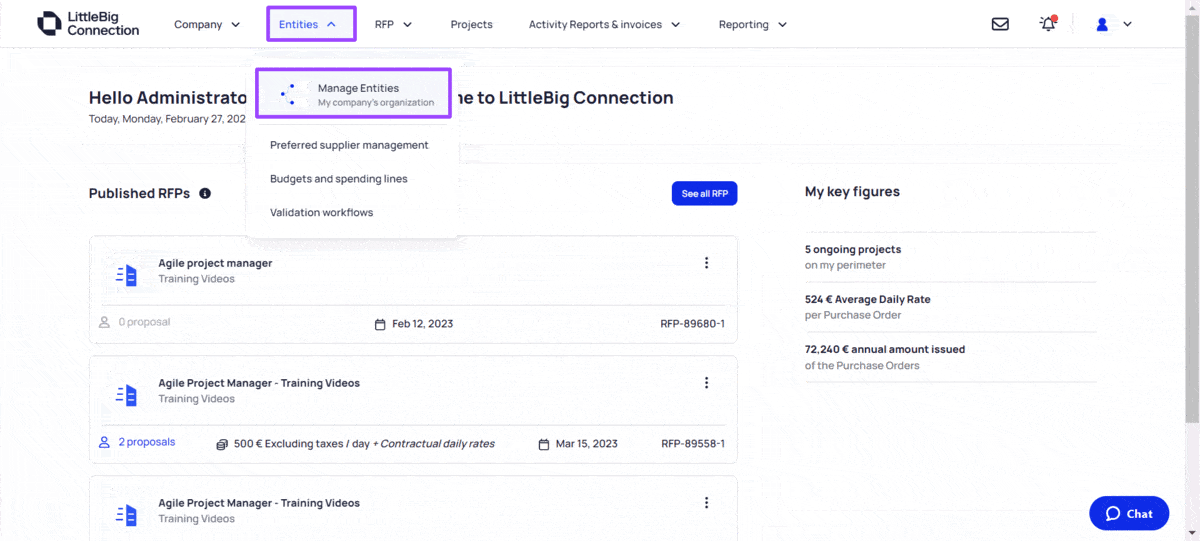Click the RFP-89680-1 reference

(692, 324)
